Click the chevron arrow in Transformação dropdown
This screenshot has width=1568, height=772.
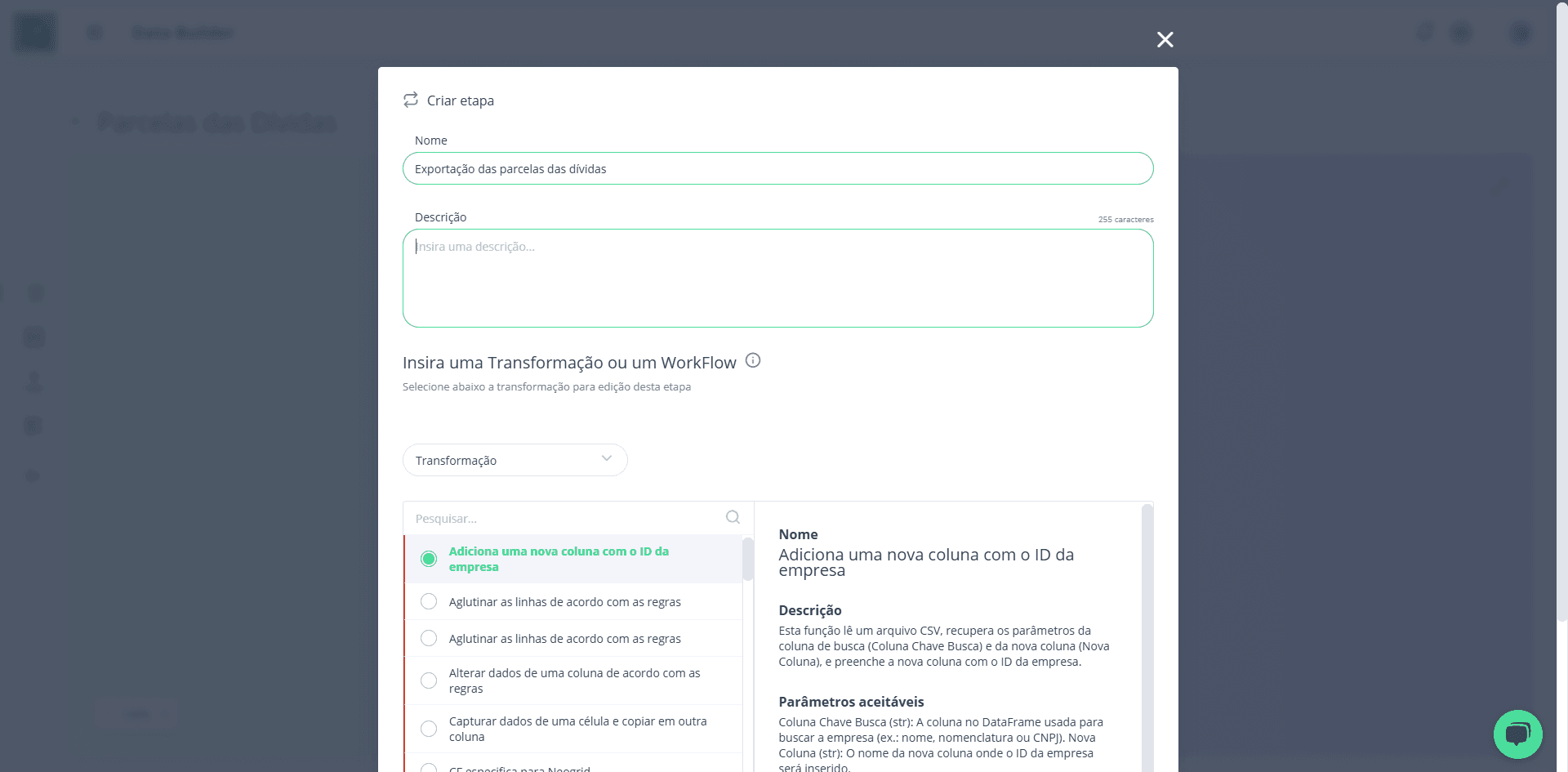coord(607,458)
